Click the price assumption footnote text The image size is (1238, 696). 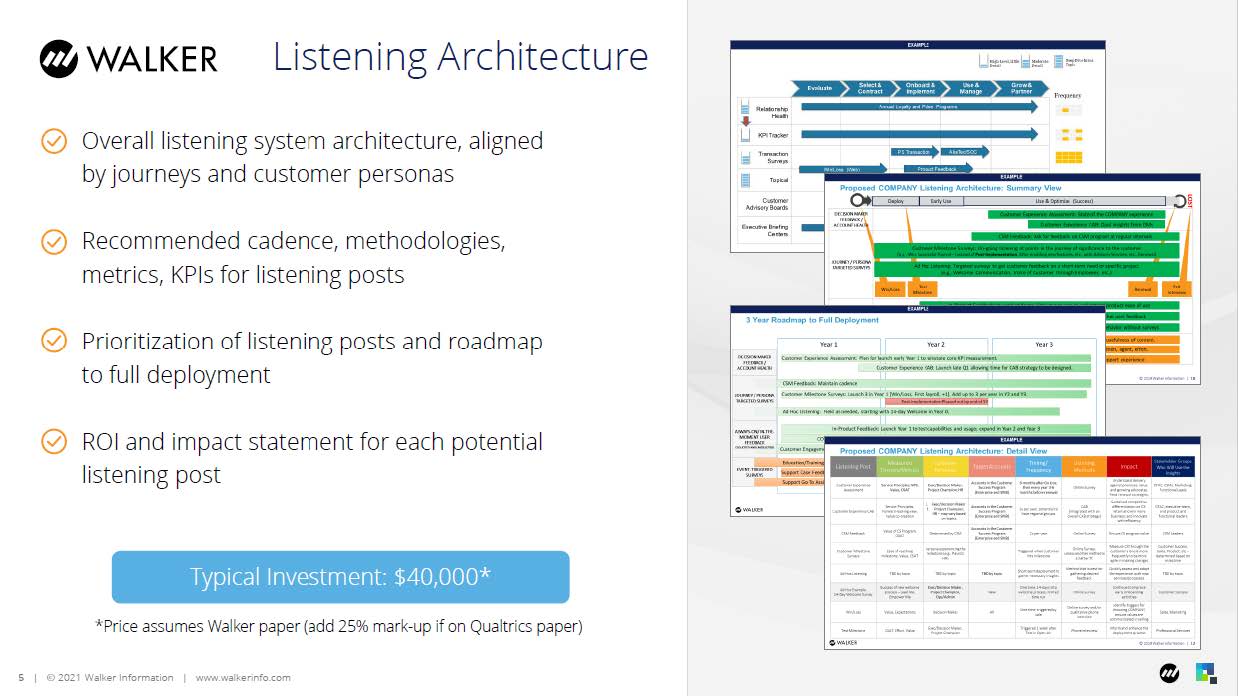click(338, 626)
